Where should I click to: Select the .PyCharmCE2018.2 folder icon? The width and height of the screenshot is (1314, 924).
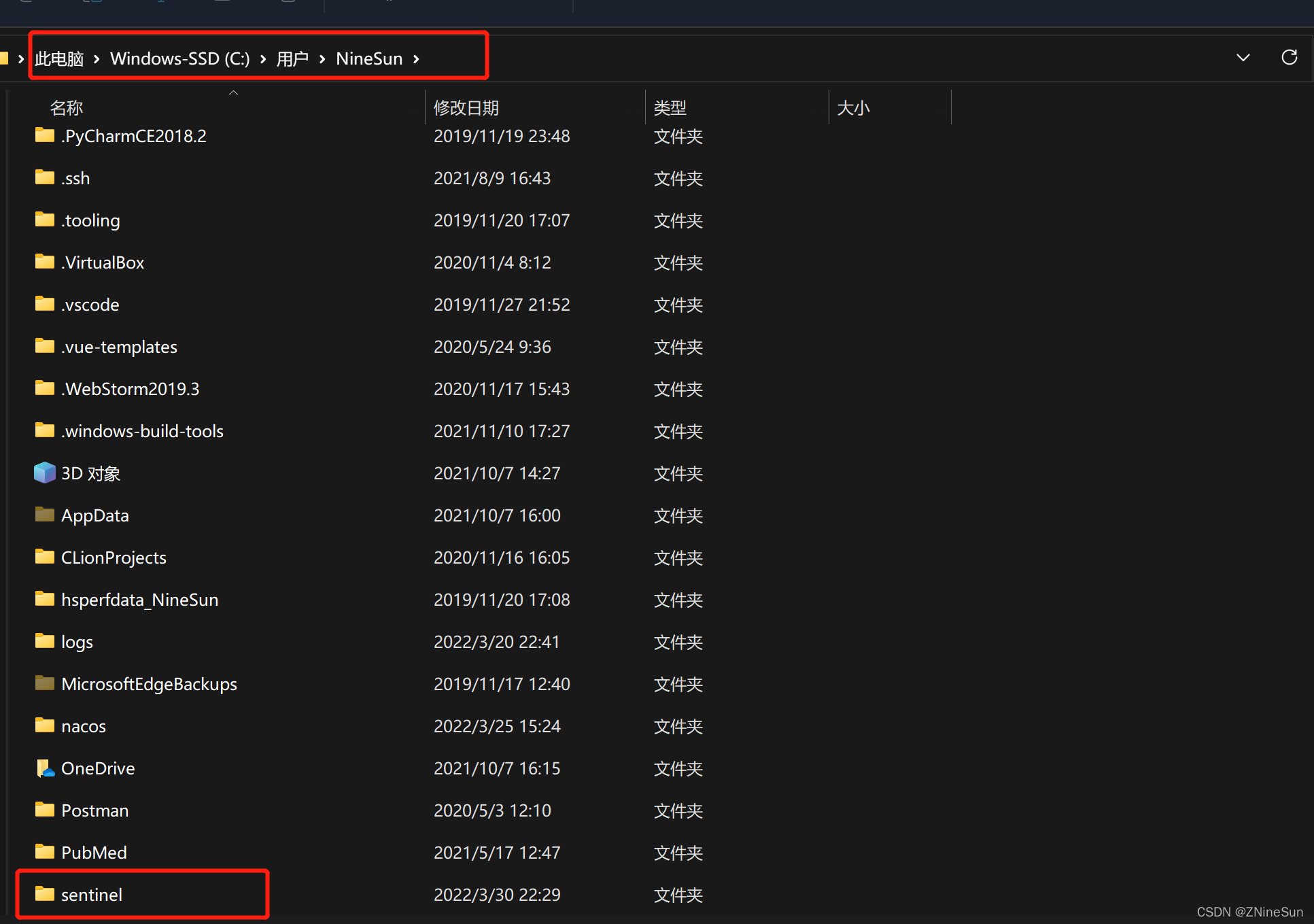pos(45,135)
